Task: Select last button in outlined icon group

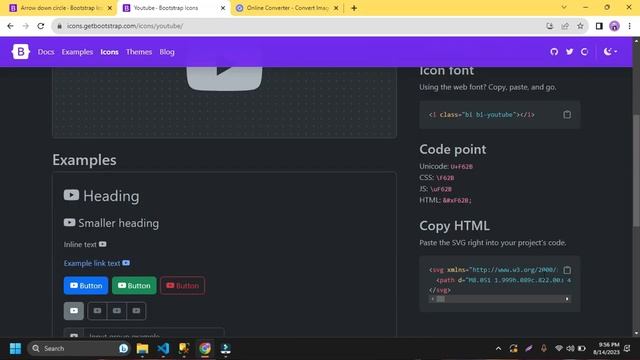Action: [x=136, y=311]
